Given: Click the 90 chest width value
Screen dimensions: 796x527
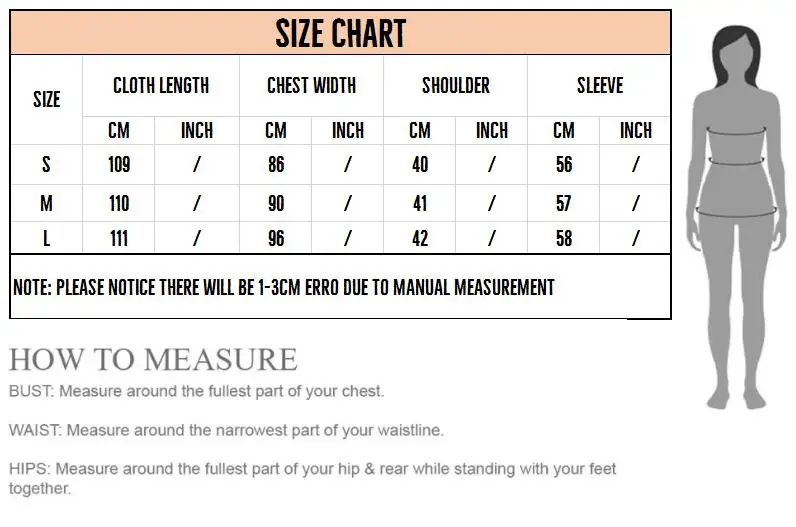Looking at the screenshot, I should click(276, 203).
